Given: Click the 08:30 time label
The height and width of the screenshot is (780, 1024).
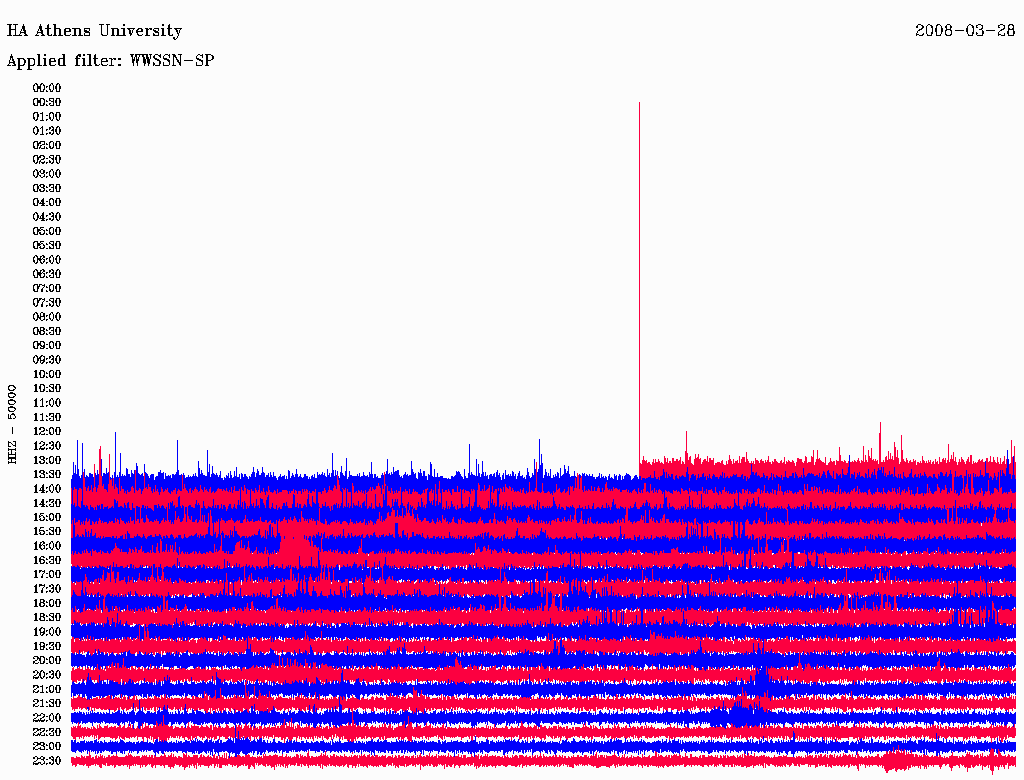Looking at the screenshot, I should tap(47, 331).
